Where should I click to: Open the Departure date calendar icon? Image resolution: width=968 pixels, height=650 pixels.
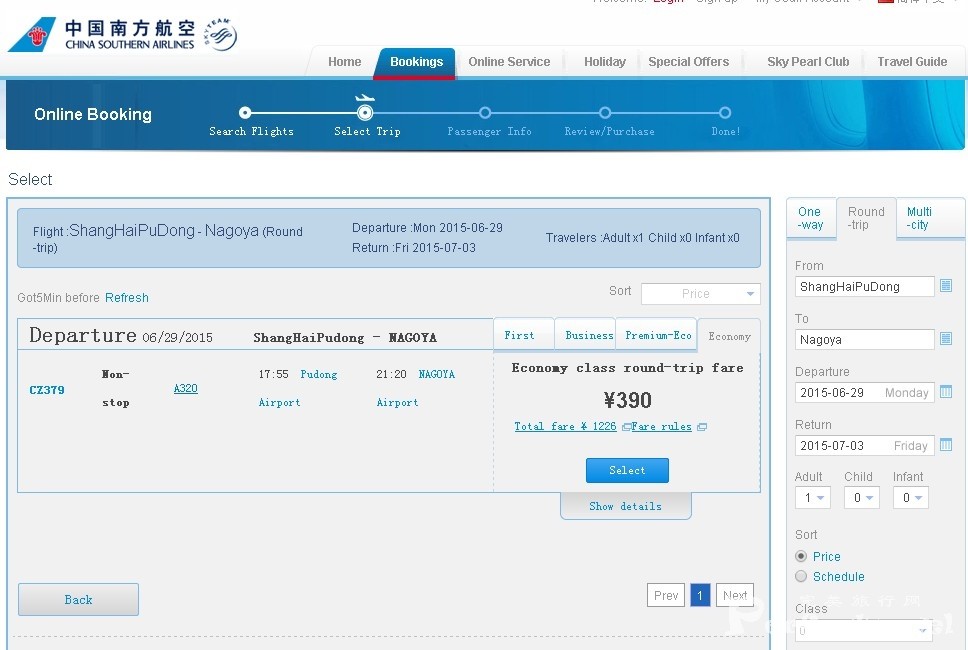946,391
